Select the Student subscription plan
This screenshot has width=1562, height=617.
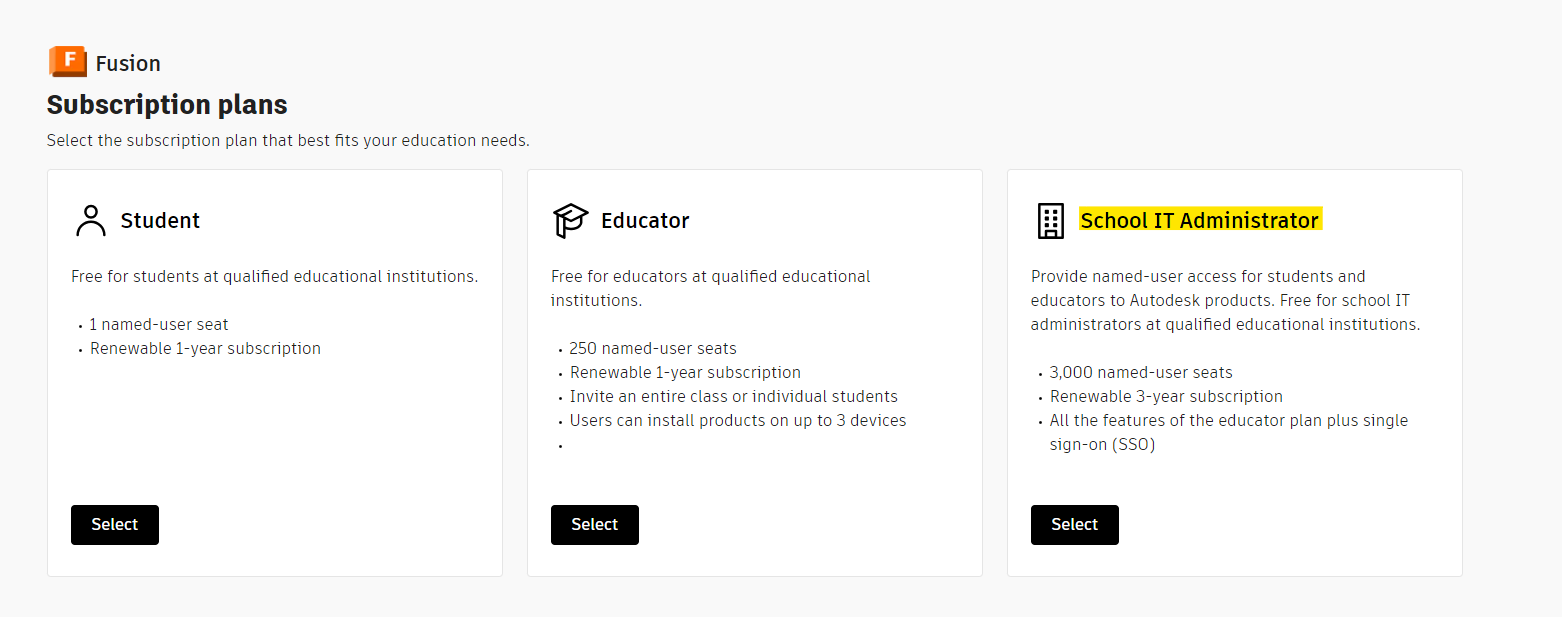(x=114, y=524)
